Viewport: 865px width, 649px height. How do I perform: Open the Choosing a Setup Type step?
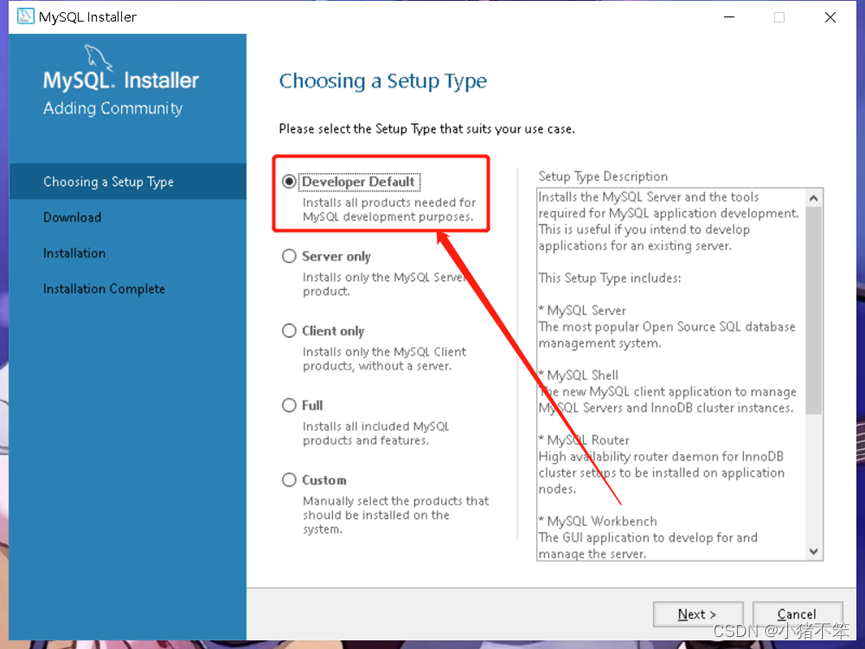click(x=128, y=182)
